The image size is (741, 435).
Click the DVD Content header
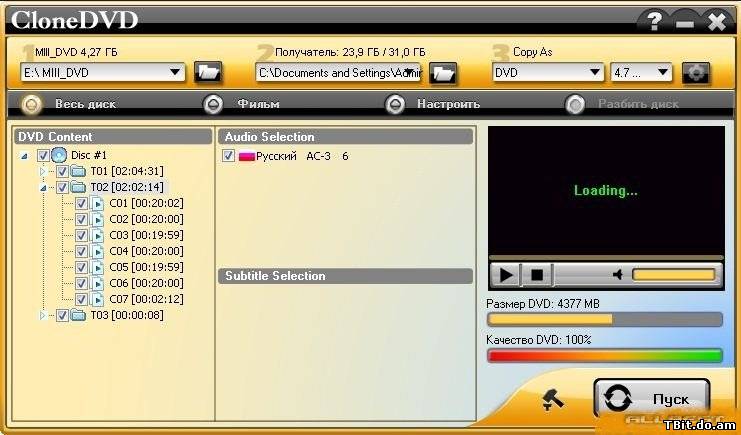coord(113,137)
